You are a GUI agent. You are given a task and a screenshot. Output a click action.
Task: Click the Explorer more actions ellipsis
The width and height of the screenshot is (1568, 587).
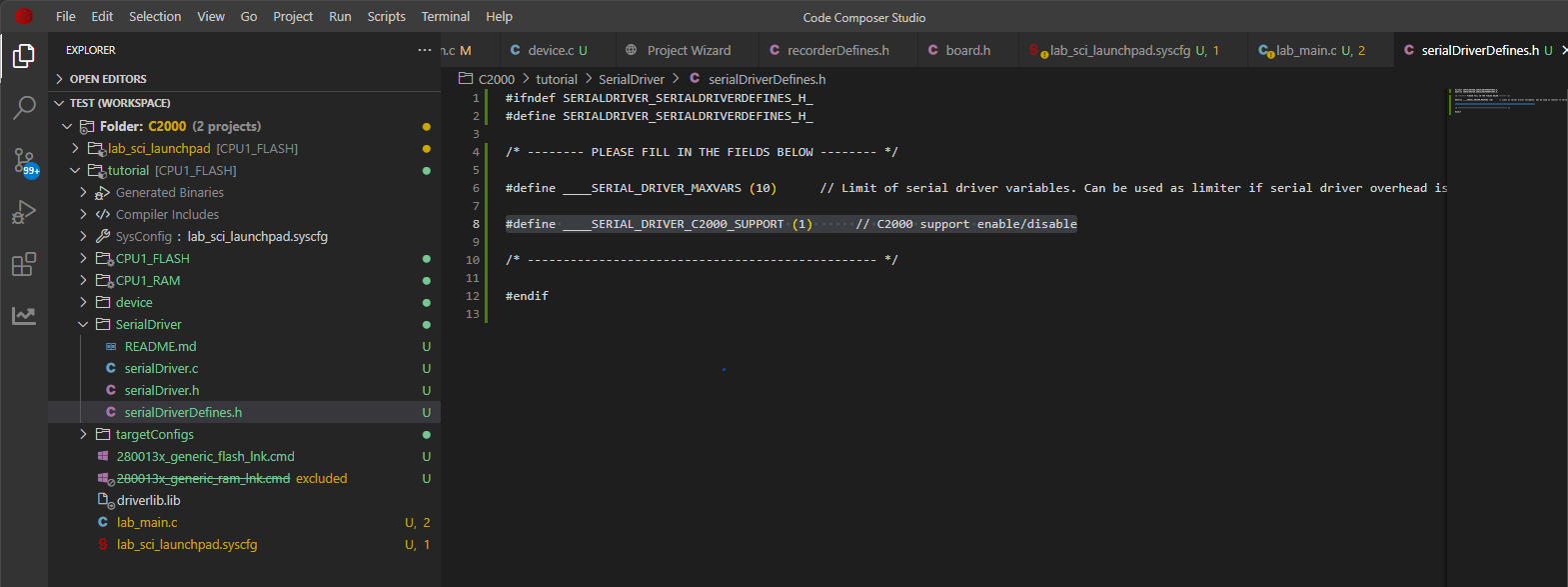(x=425, y=50)
